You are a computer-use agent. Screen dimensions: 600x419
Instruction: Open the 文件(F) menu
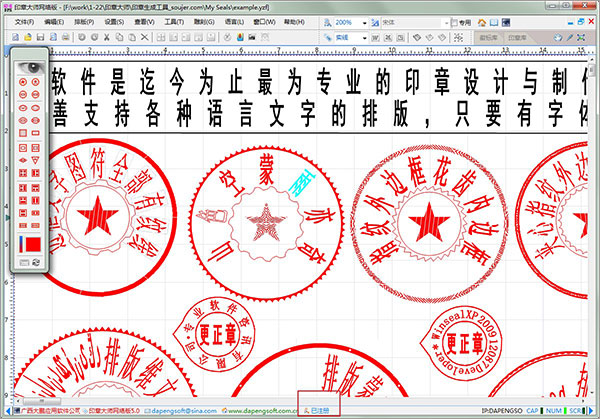coord(24,22)
